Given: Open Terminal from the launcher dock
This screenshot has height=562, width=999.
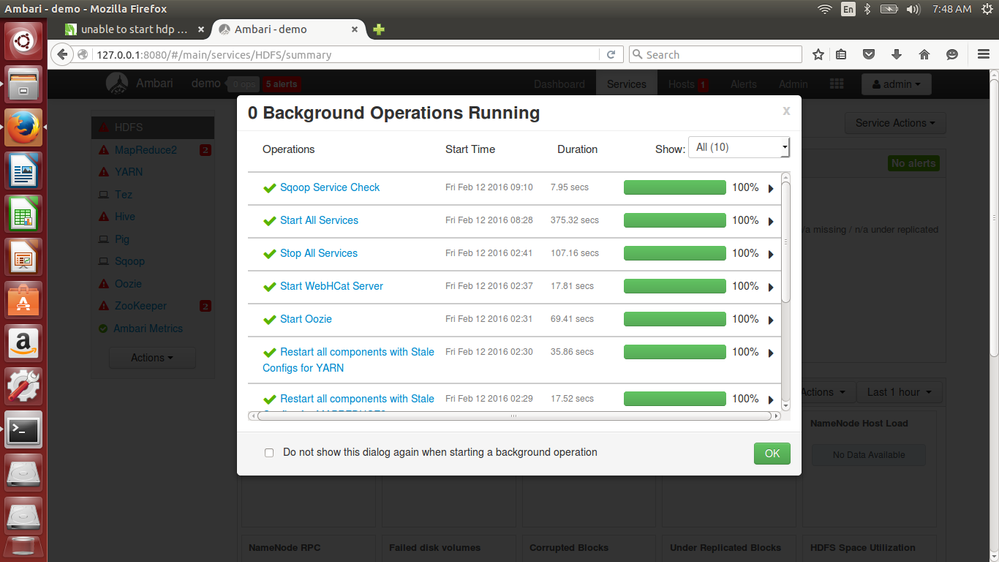Looking at the screenshot, I should pos(23,430).
